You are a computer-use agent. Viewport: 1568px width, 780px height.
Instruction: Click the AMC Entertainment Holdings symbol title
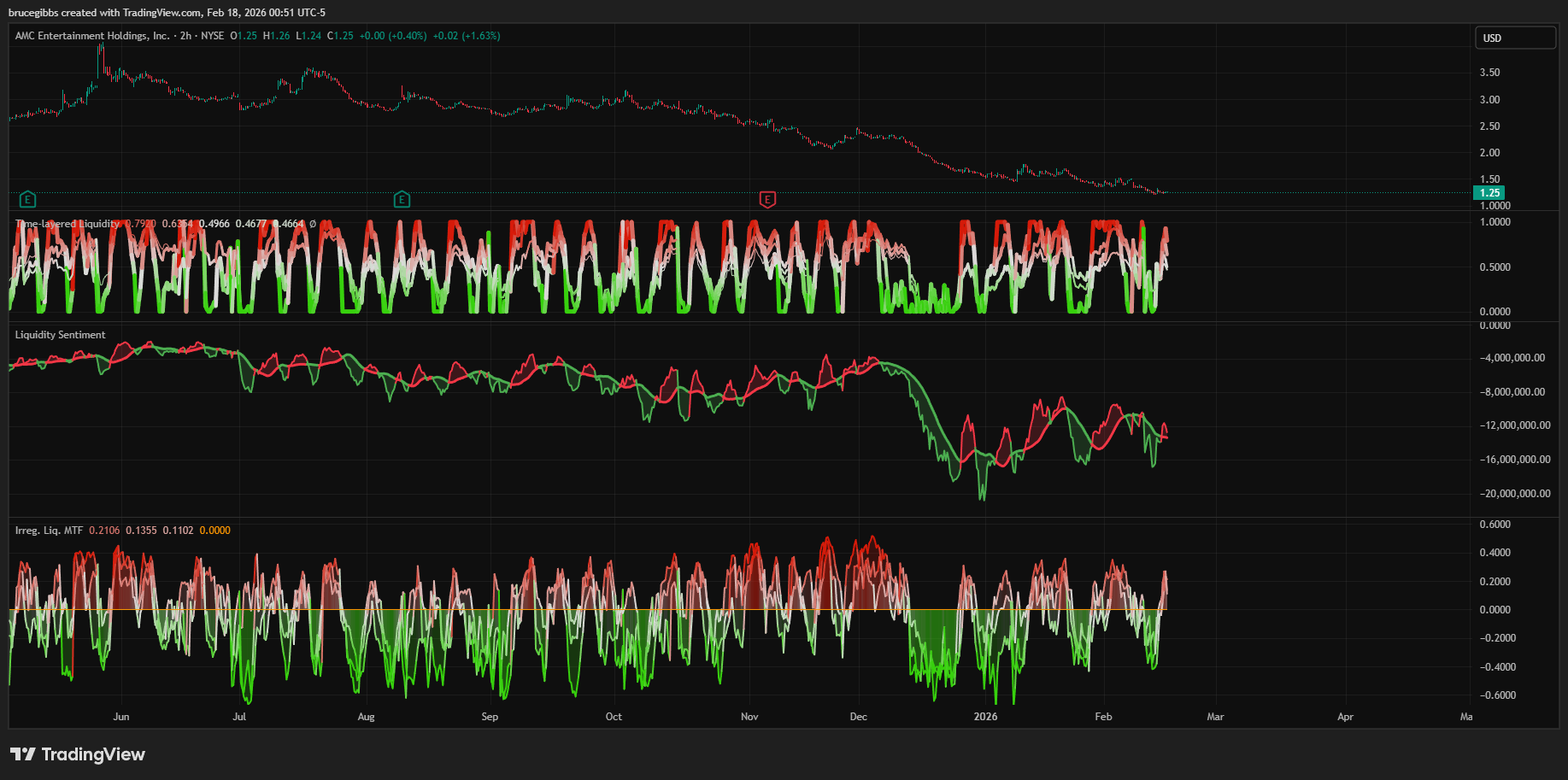point(92,36)
